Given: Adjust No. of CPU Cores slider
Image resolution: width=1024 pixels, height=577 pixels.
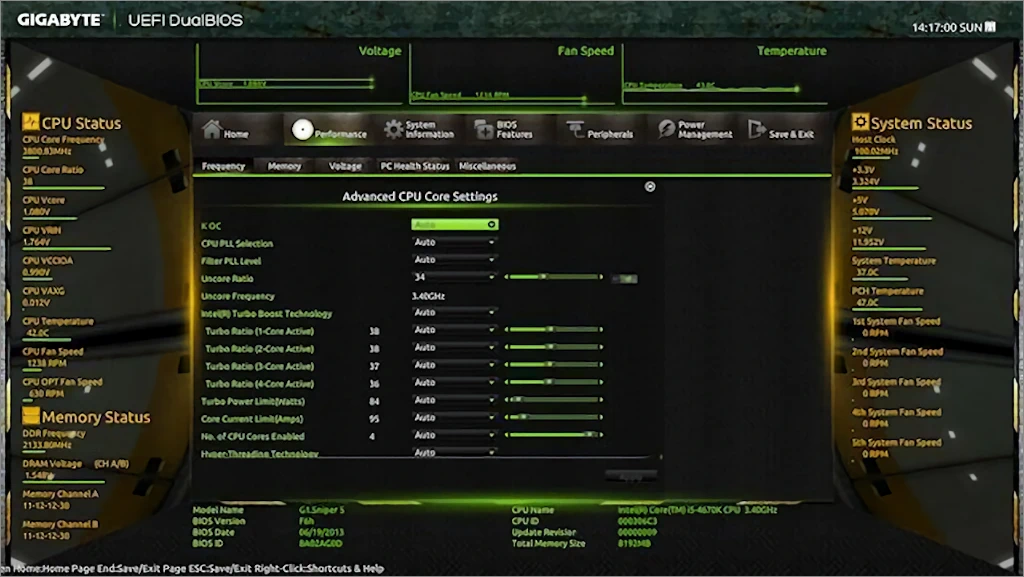Looking at the screenshot, I should tap(554, 435).
